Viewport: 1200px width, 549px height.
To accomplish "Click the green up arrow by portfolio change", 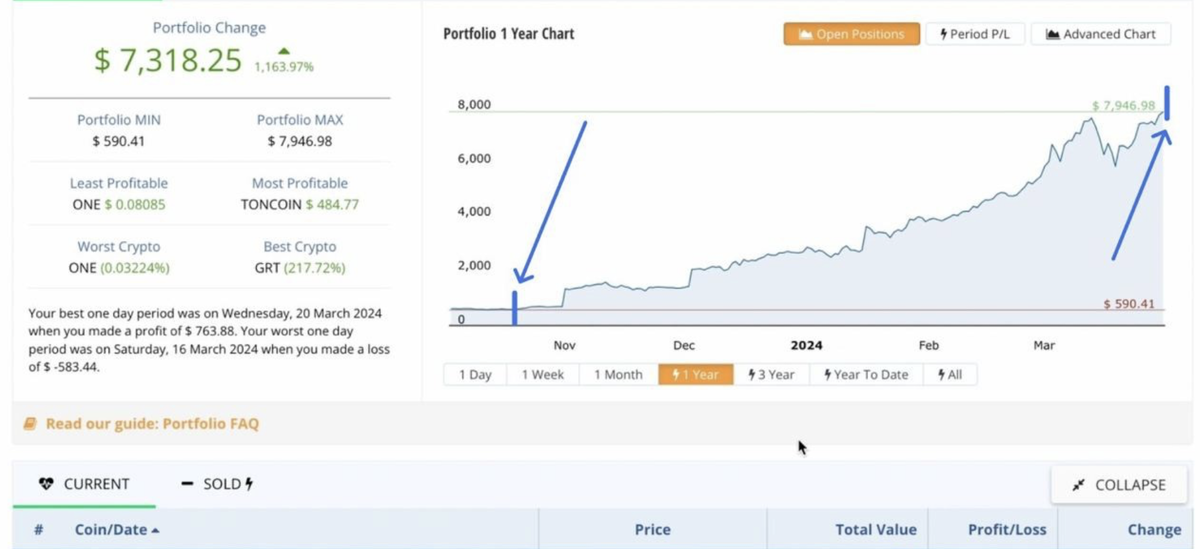I will tap(284, 51).
